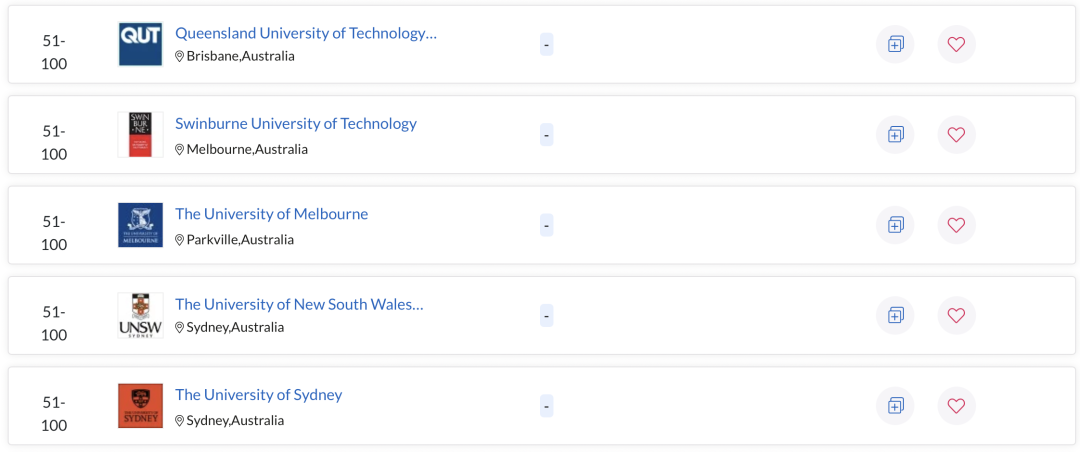The width and height of the screenshot is (1080, 452).
Task: Open Swinburne University of Technology page
Action: pos(295,124)
